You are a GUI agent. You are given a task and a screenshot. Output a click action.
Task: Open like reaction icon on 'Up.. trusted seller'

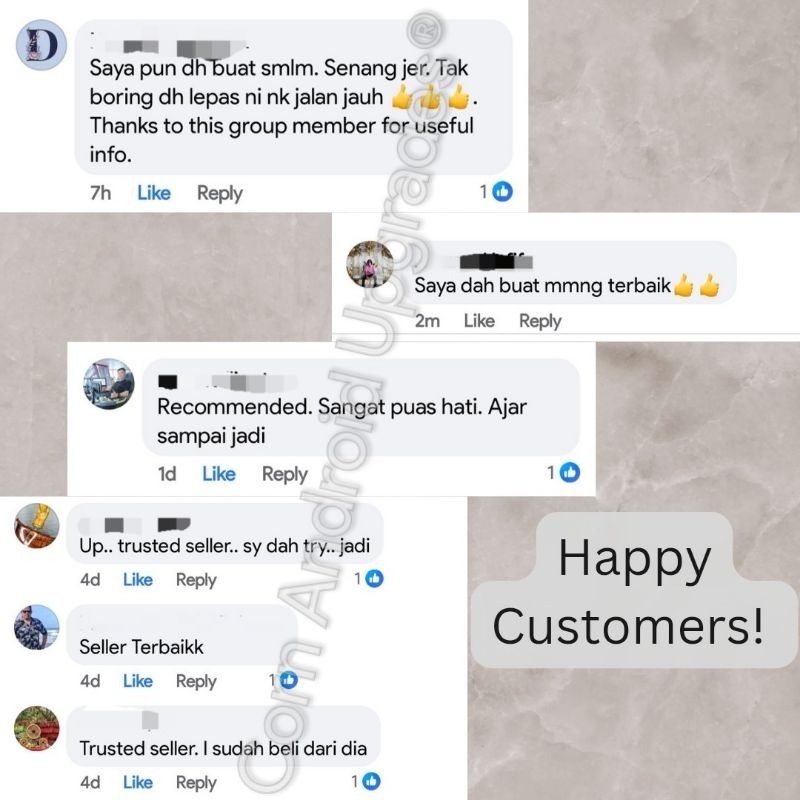click(374, 579)
